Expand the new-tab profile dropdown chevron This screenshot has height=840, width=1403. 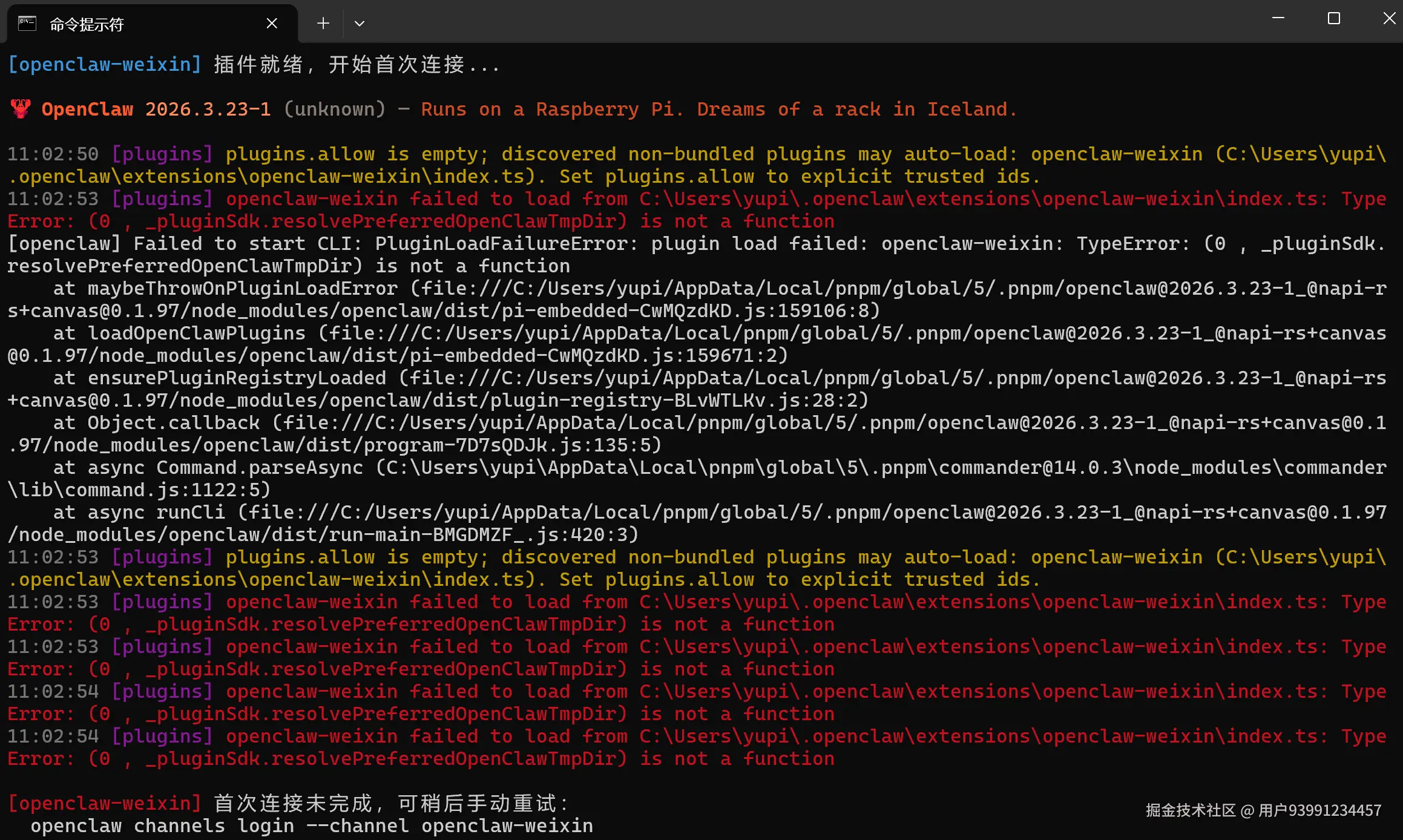click(360, 23)
